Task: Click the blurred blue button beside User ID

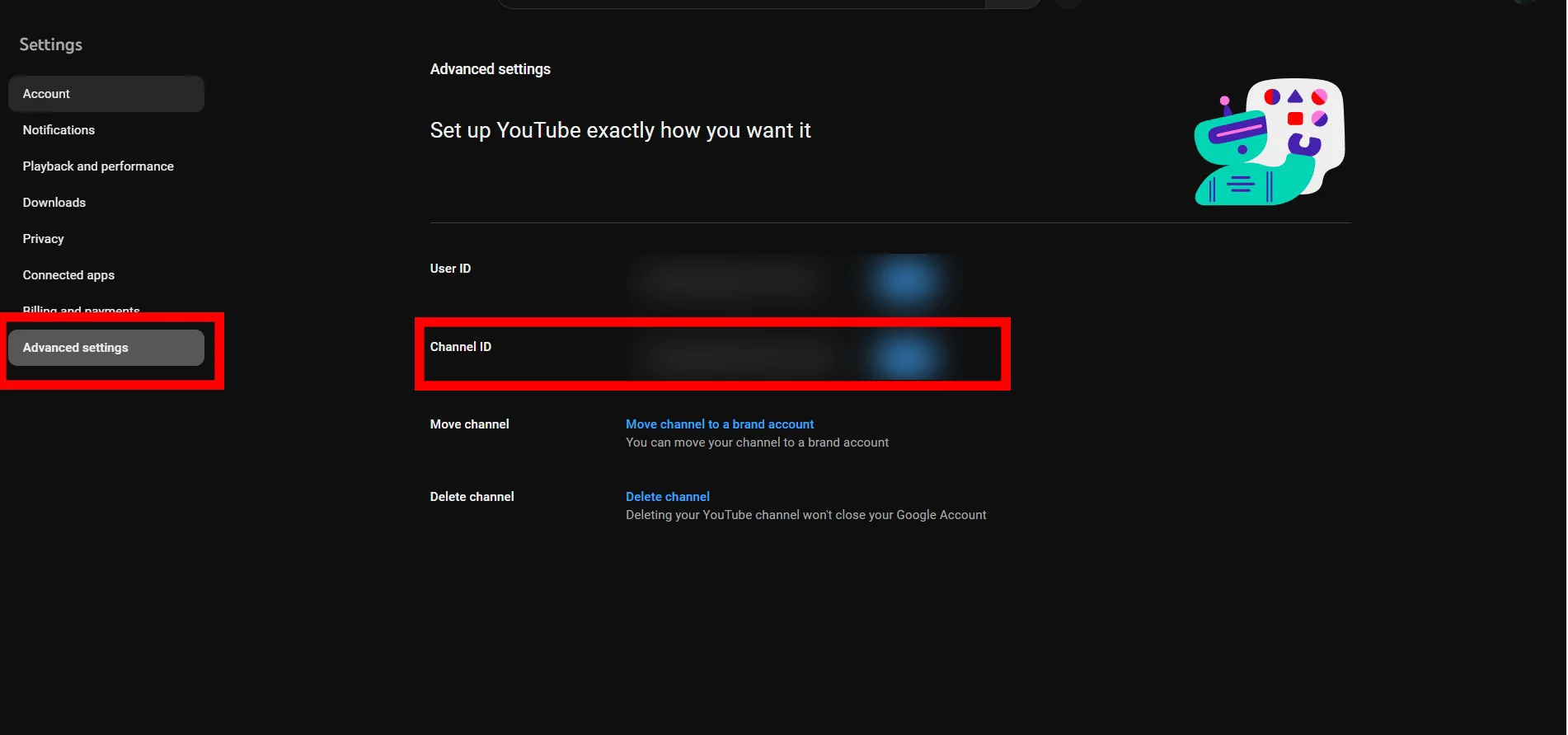Action: point(906,280)
